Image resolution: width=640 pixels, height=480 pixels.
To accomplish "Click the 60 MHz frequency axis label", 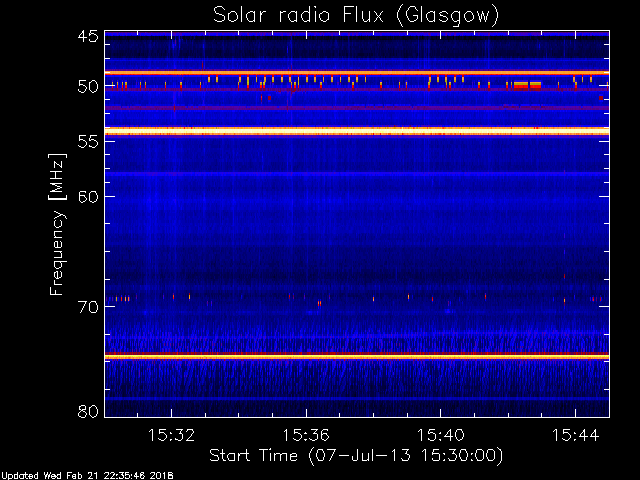I will pos(88,197).
